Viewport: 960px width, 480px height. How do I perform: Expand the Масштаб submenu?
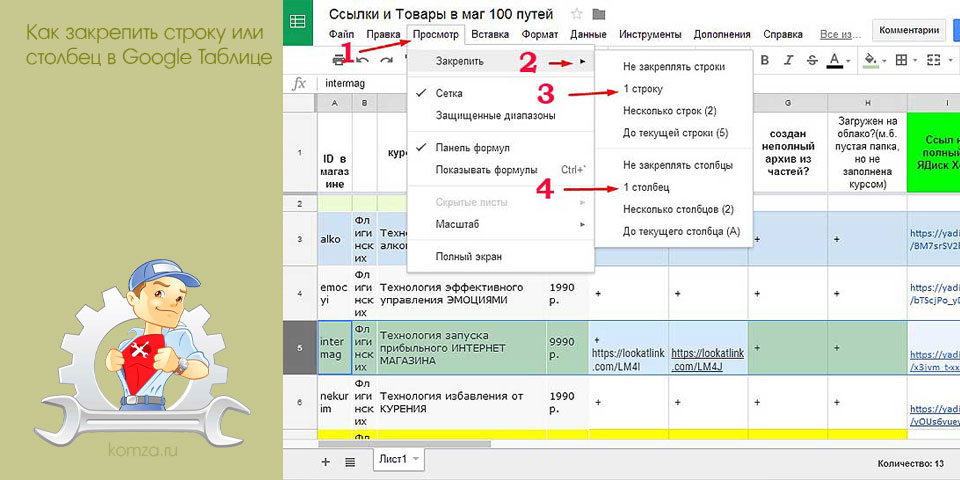click(501, 225)
